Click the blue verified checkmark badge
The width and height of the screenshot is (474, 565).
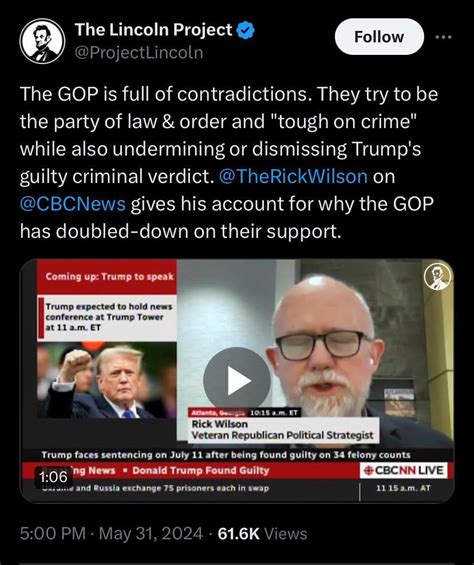[x=245, y=30]
